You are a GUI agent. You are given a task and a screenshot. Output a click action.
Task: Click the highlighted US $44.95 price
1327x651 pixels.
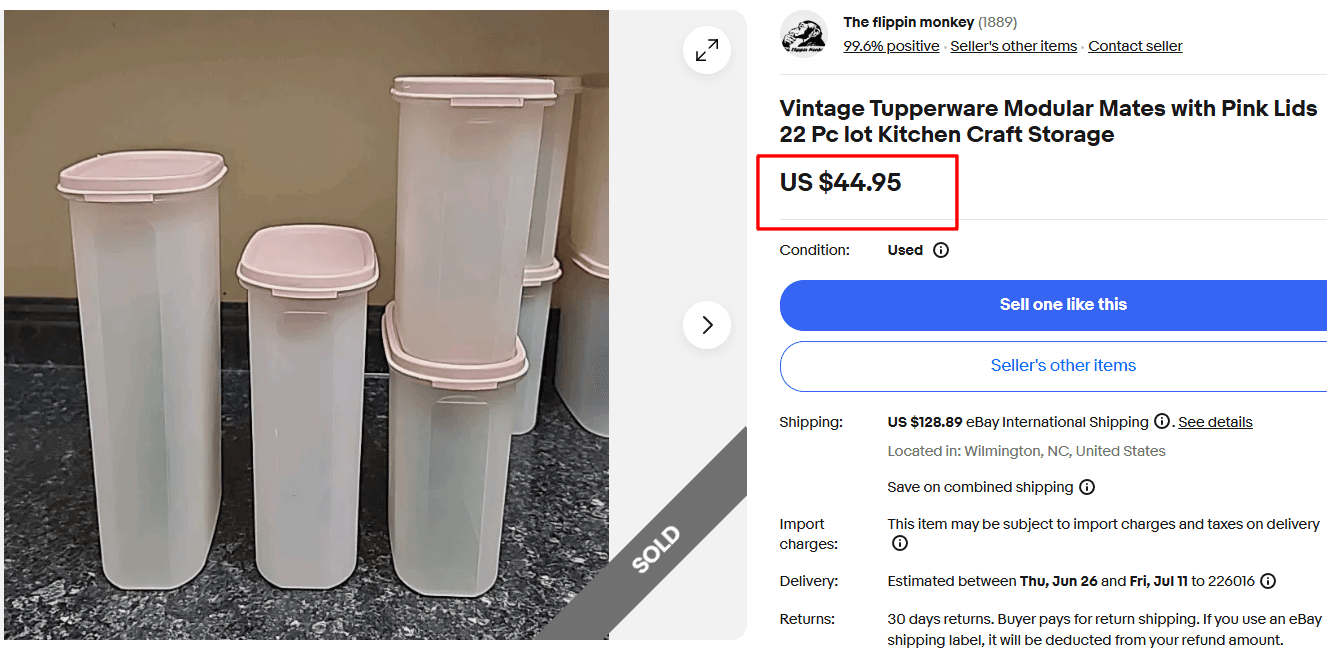tap(841, 182)
